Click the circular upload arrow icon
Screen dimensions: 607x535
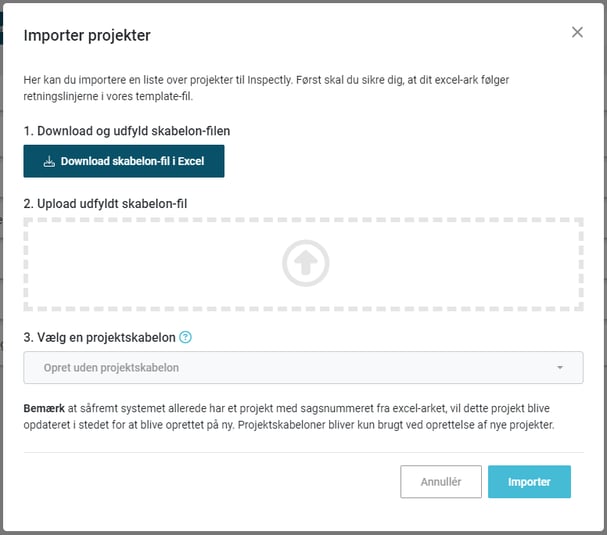[x=305, y=263]
